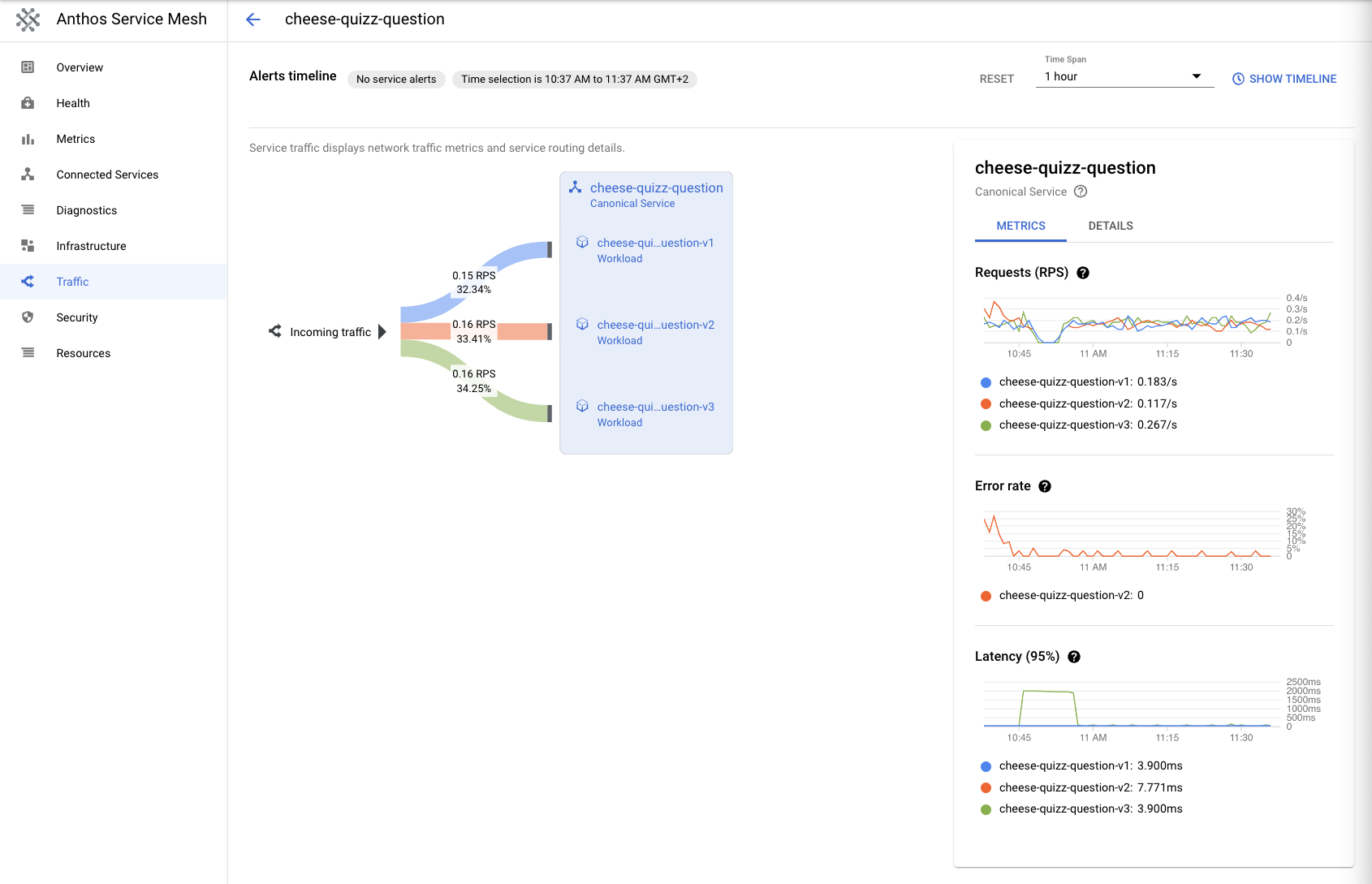Open Infrastructure in the sidebar
Screen dimensions: 1372x884
pos(114,246)
